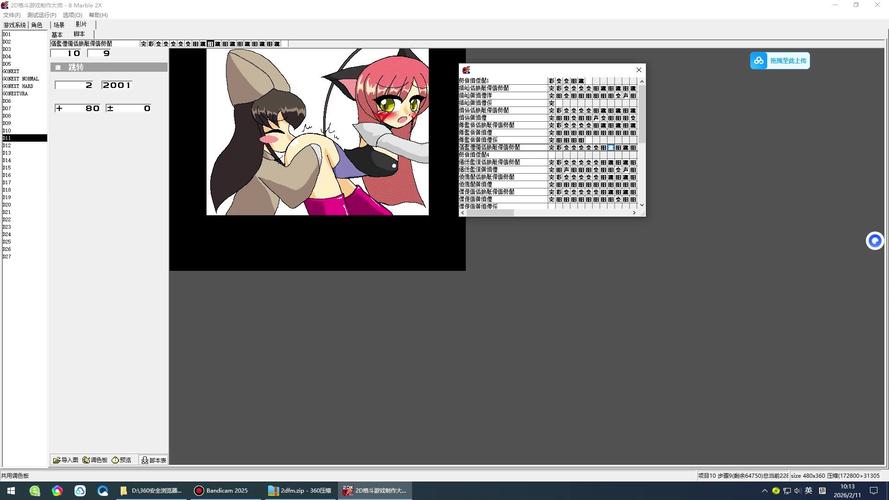Image resolution: width=889 pixels, height=500 pixels.
Task: Select the 基本 sub-tab
Action: pyautogui.click(x=57, y=35)
